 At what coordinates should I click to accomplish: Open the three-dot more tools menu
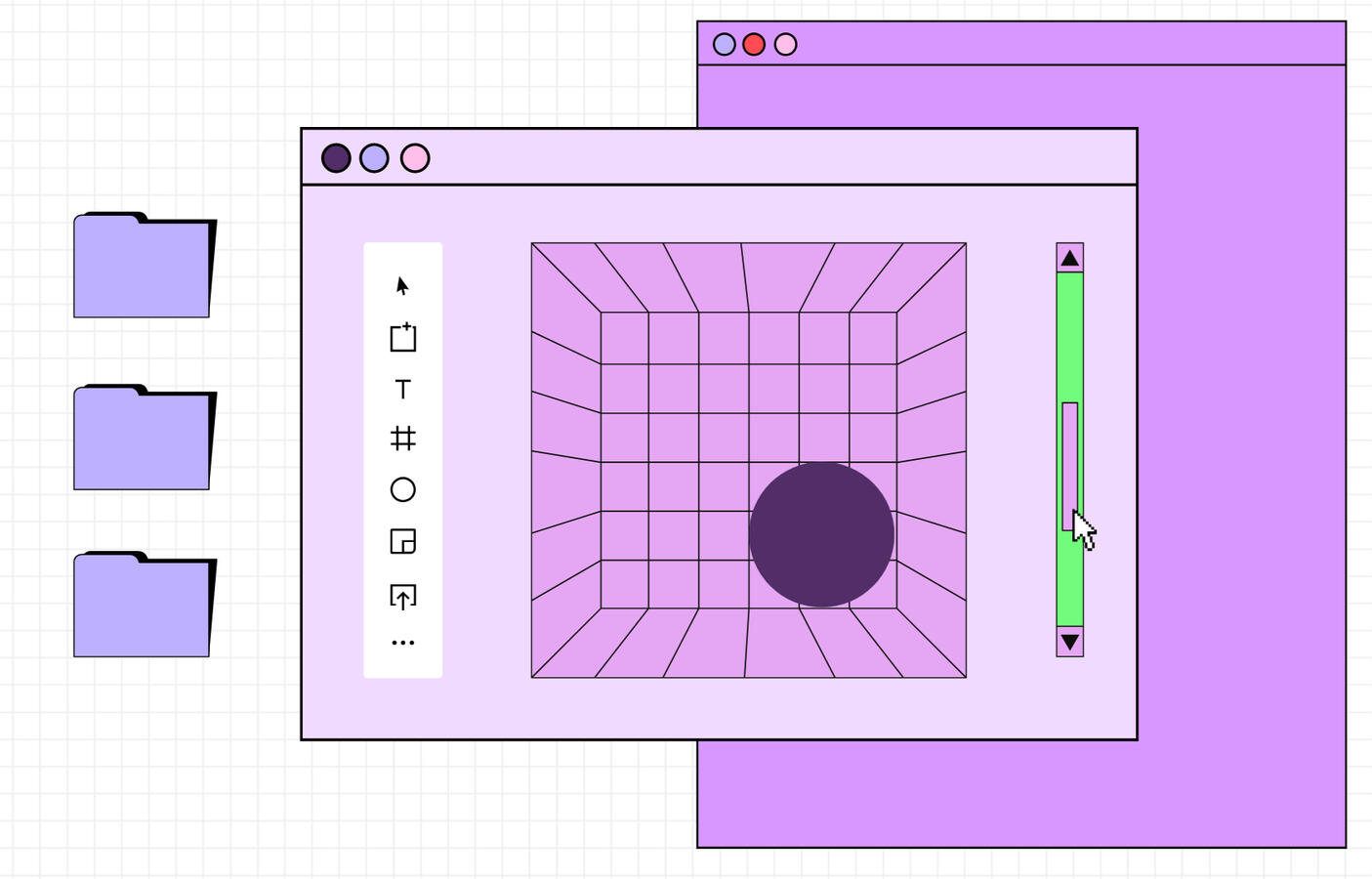click(402, 643)
